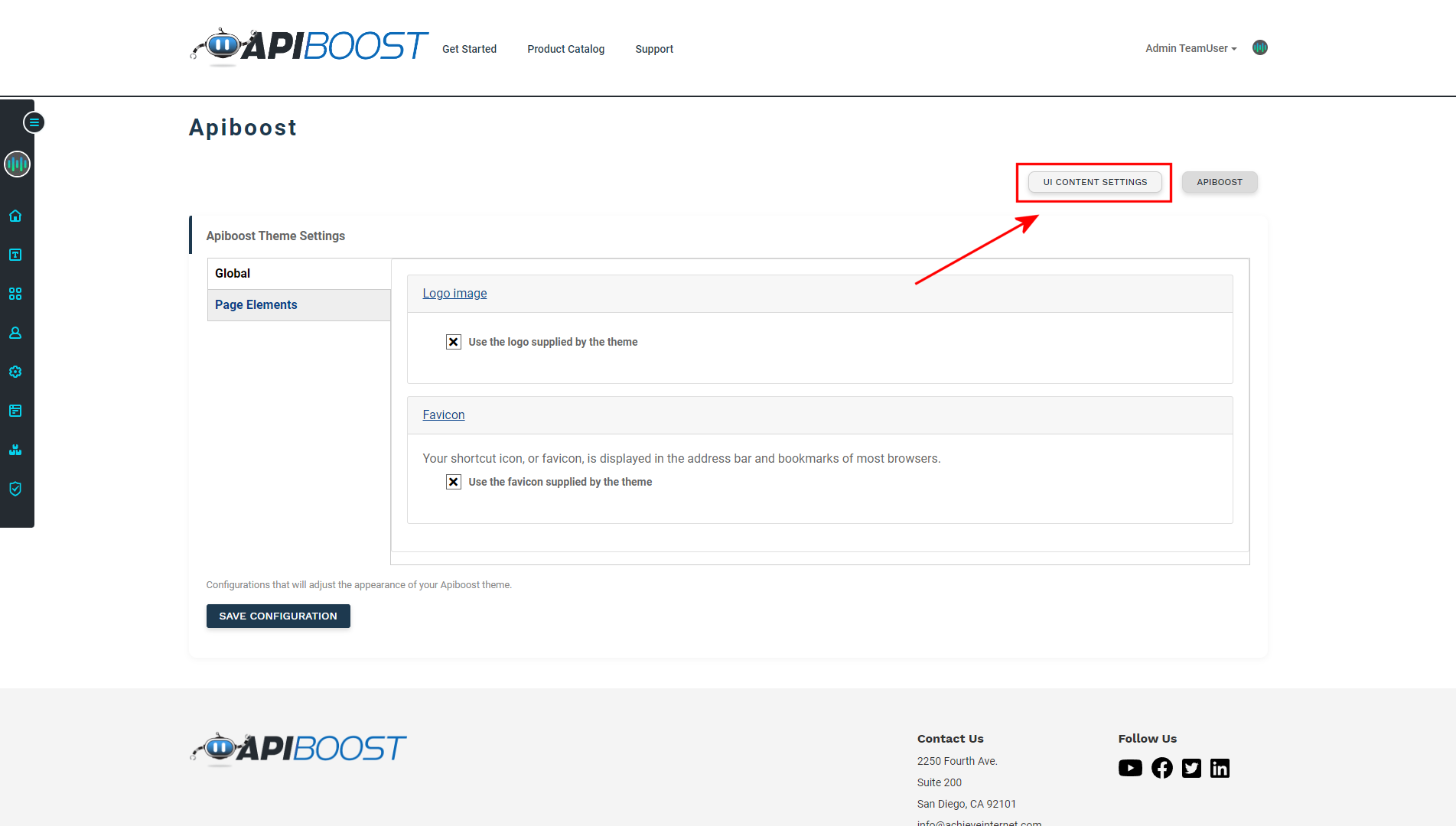The image size is (1456, 826).
Task: Open the grid apps icon in sidebar
Action: (x=15, y=294)
